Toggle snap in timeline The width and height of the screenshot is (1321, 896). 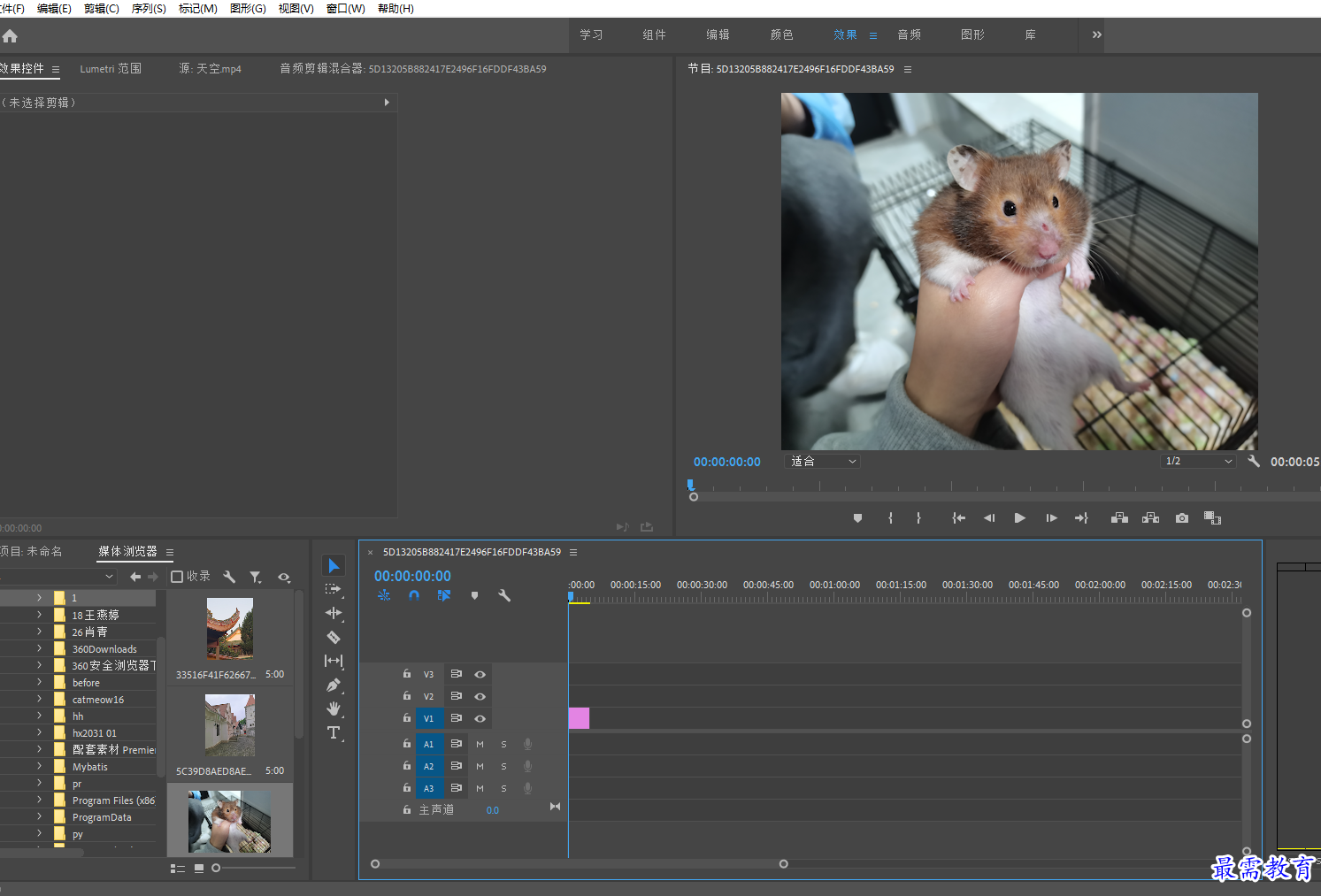point(414,596)
